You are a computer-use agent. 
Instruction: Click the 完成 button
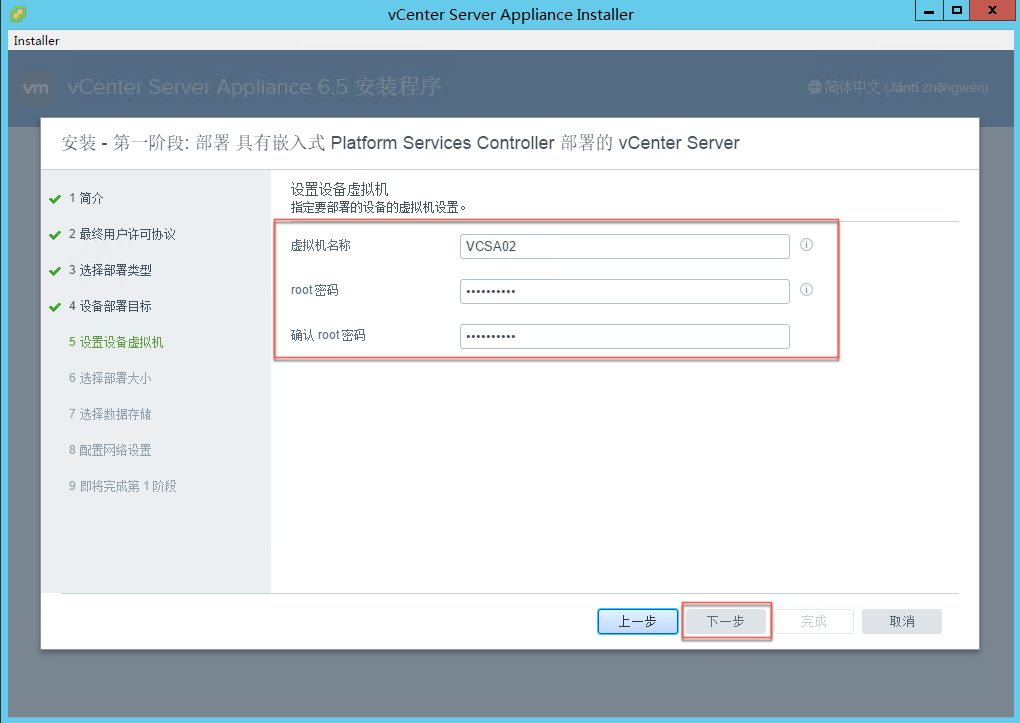pos(814,621)
